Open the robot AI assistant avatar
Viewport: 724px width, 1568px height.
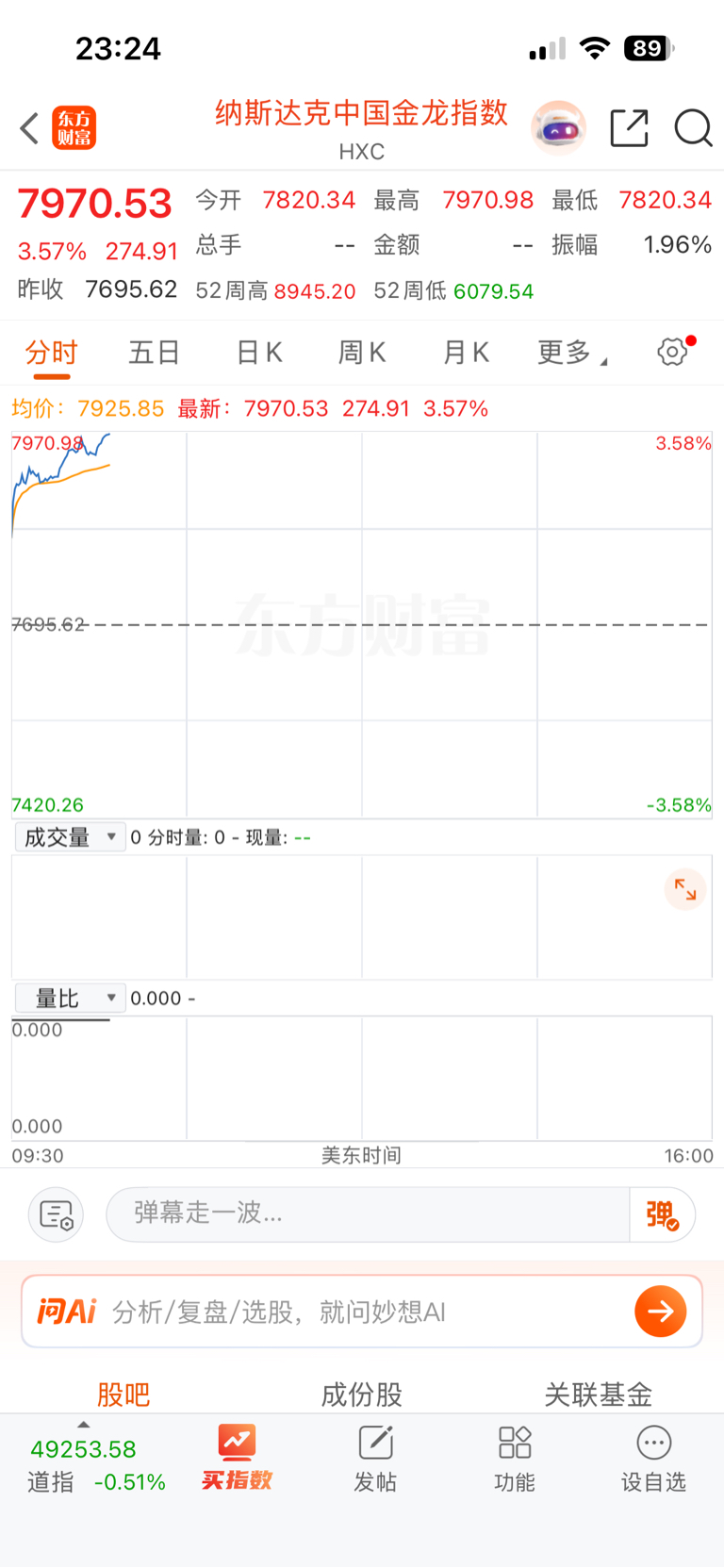(558, 128)
